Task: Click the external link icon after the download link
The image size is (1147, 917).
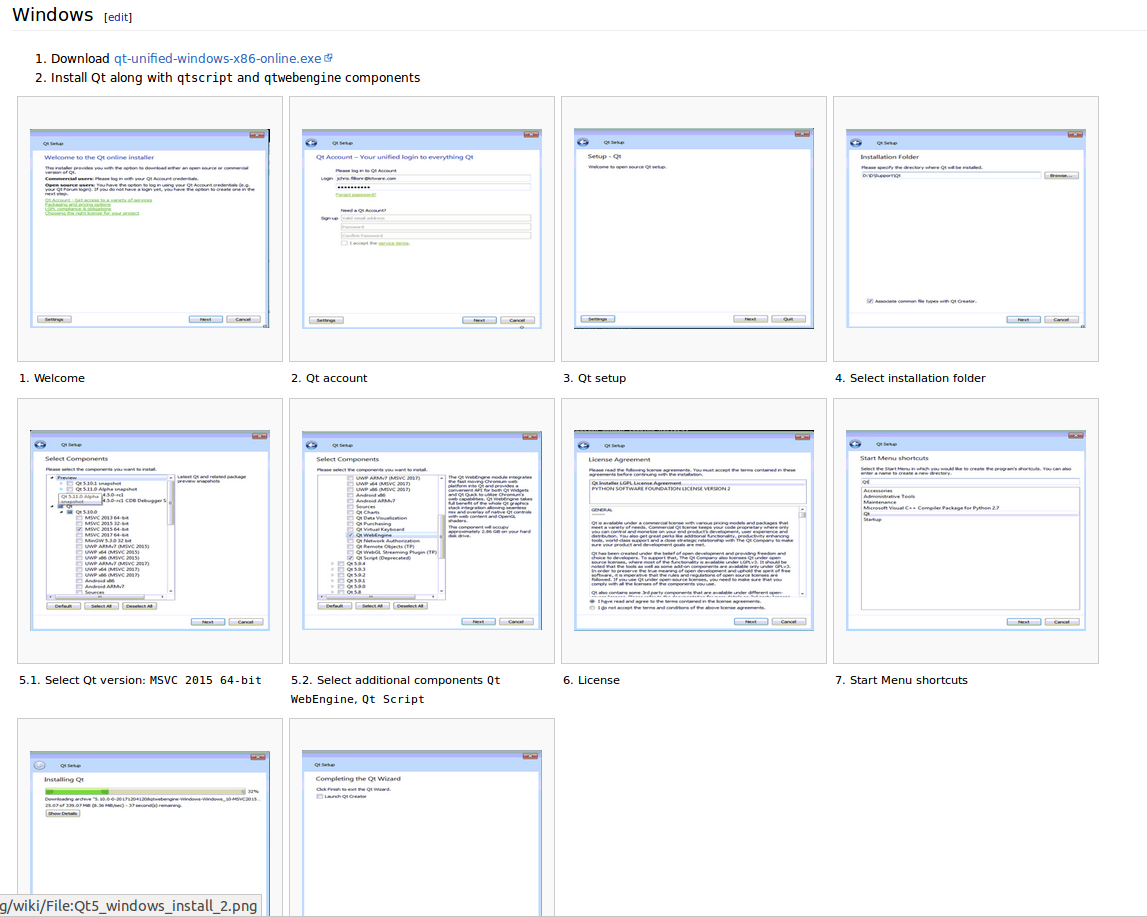Action: (x=328, y=59)
